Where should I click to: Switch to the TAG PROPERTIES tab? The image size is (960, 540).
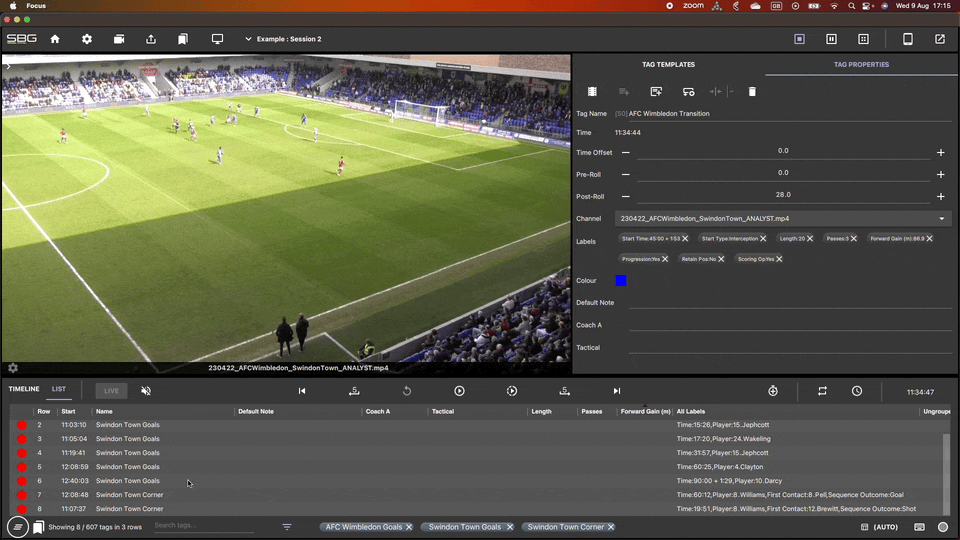[861, 64]
